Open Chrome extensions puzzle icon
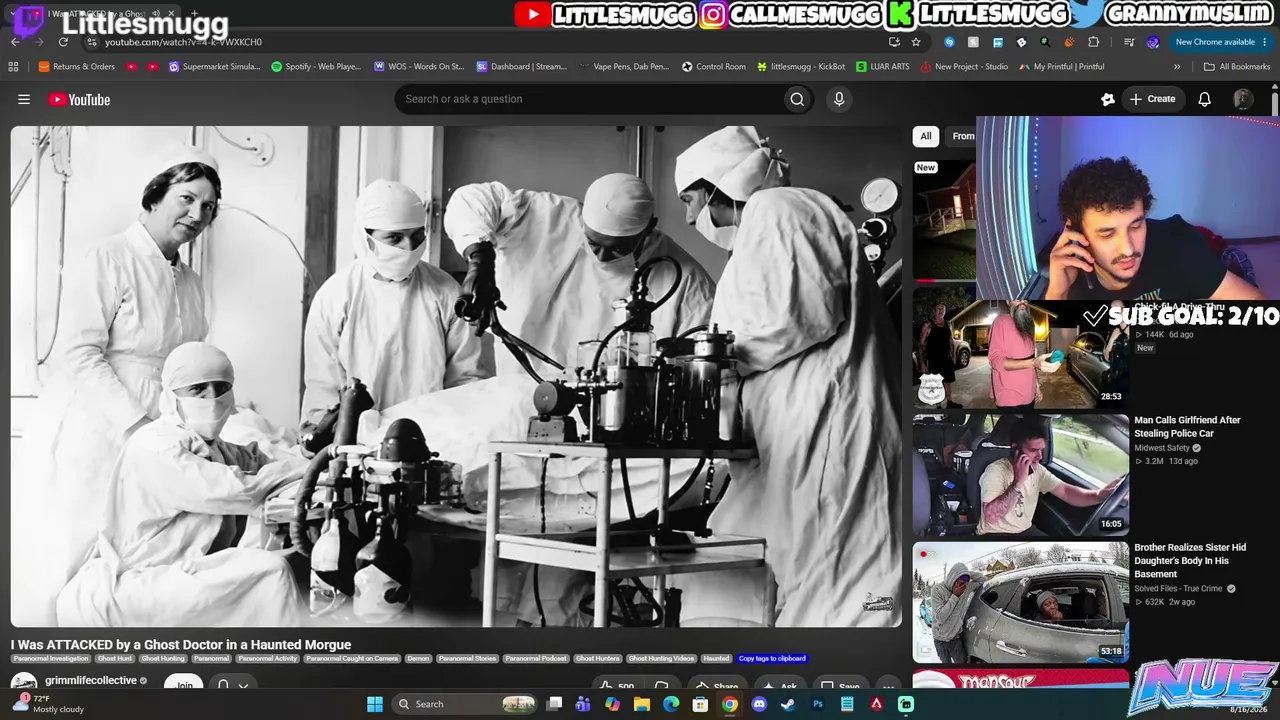Viewport: 1280px width, 720px height. [1093, 42]
